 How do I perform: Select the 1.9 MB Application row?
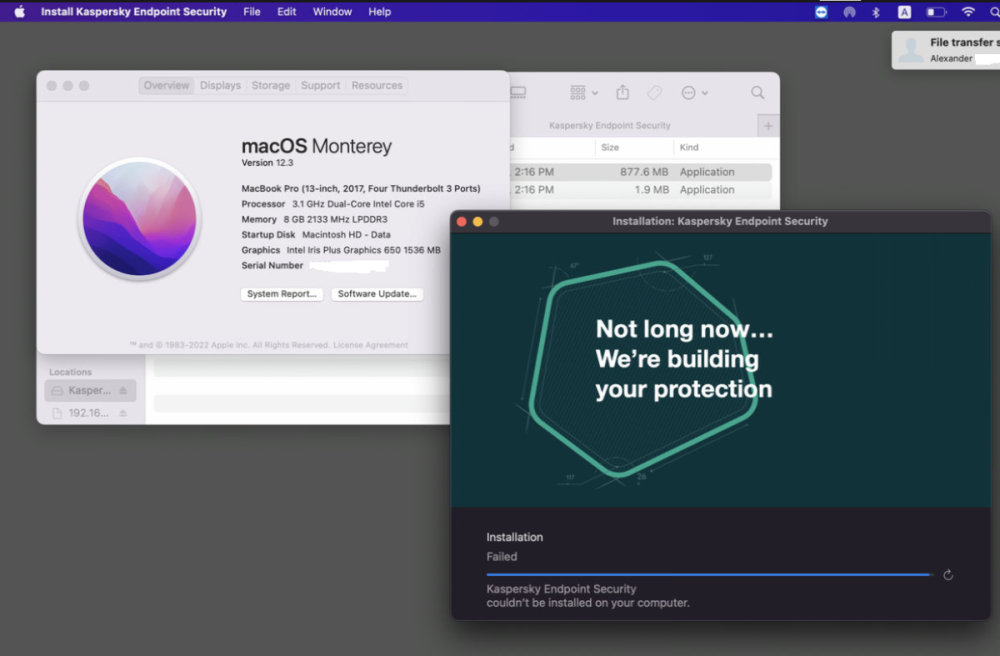(640, 190)
